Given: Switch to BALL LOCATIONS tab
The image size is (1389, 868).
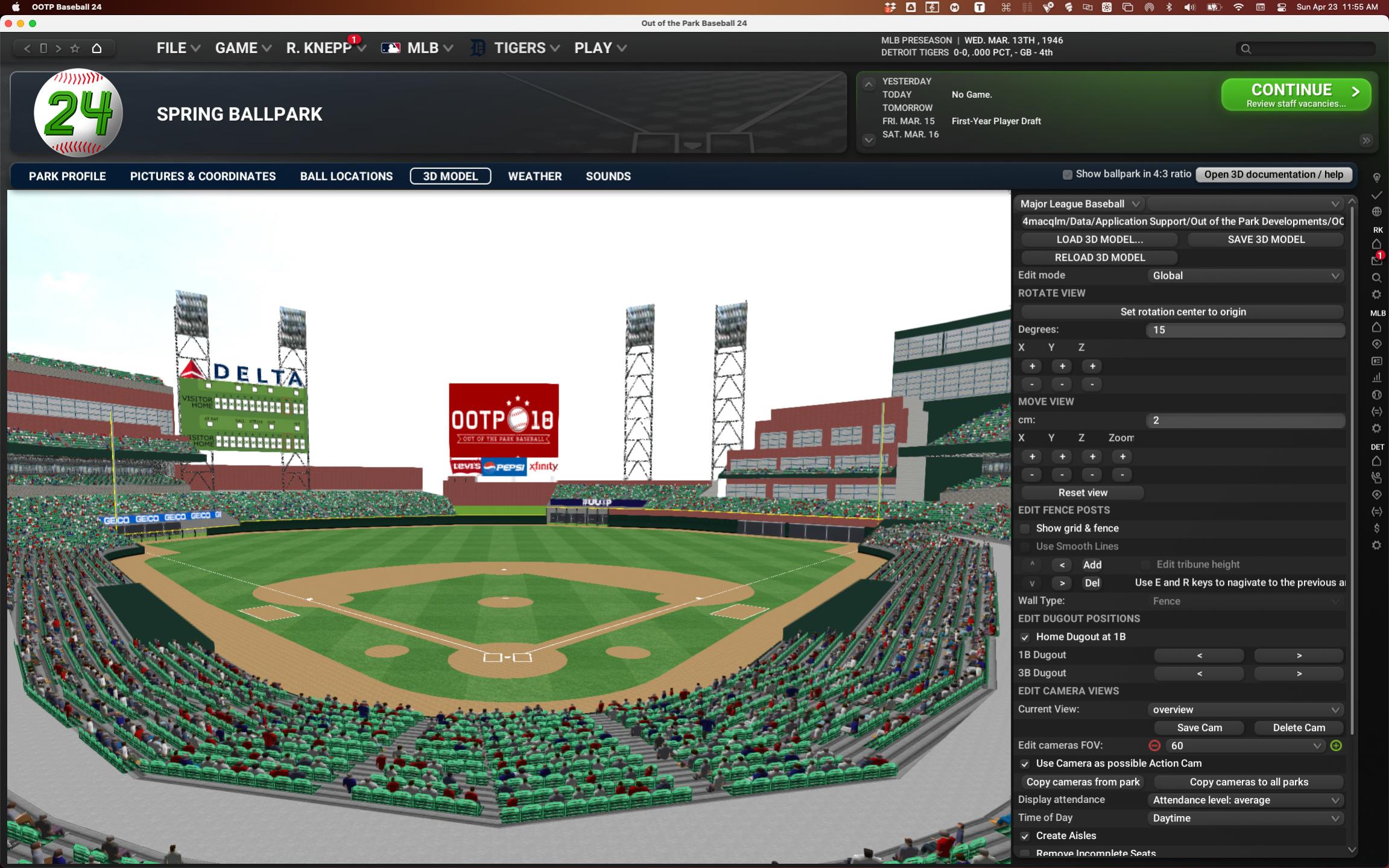Looking at the screenshot, I should click(346, 176).
